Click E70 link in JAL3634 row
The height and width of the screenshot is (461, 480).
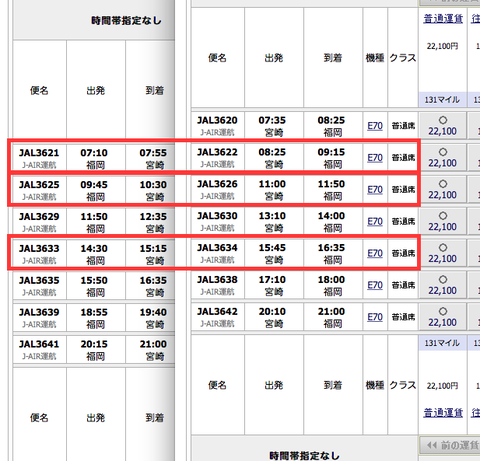pos(375,253)
